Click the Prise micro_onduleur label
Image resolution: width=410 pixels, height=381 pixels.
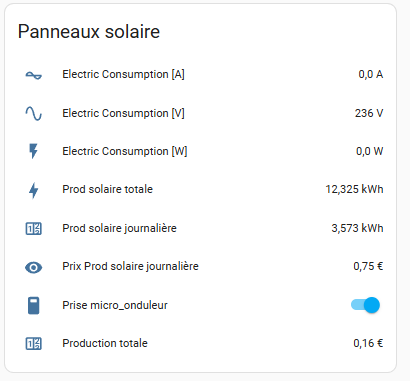[115, 305]
